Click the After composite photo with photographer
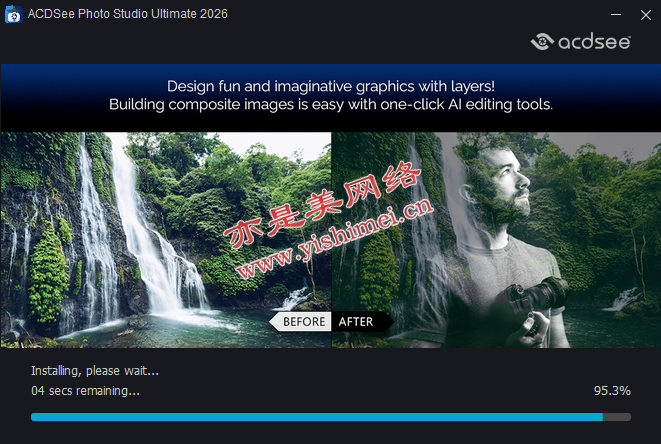The image size is (661, 444). (496, 240)
